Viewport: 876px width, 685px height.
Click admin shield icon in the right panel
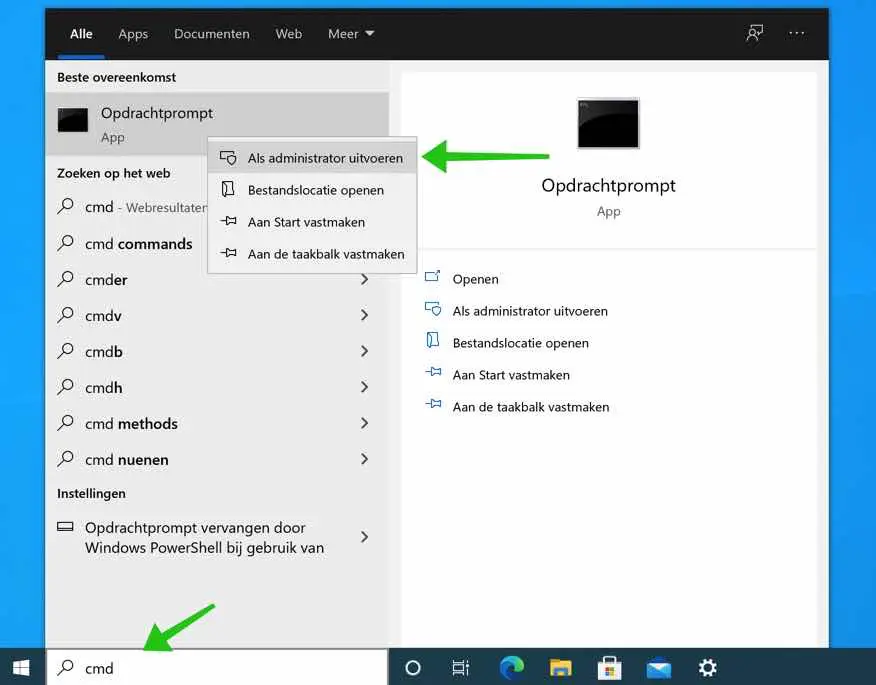[x=433, y=309]
